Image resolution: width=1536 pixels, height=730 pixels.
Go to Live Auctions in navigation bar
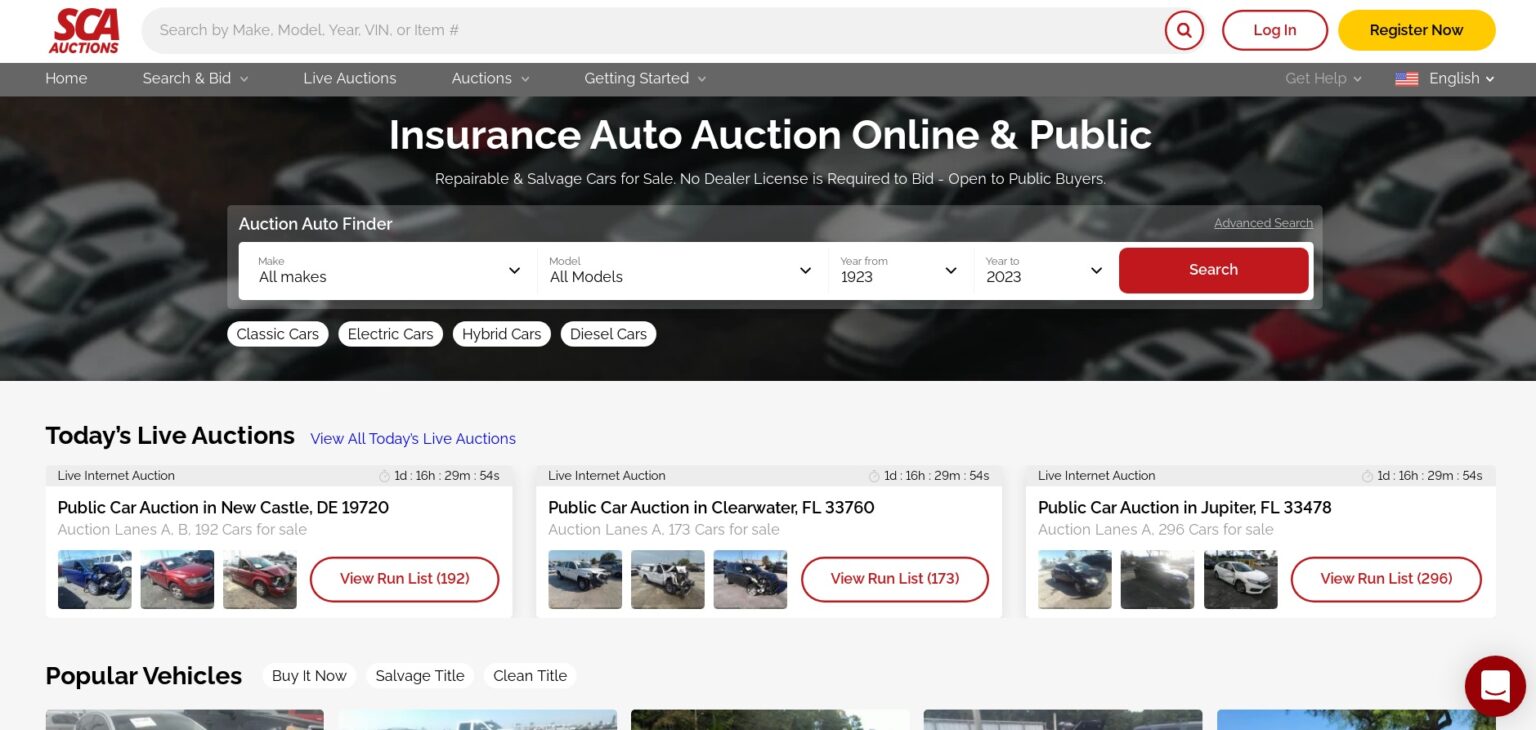(x=350, y=79)
